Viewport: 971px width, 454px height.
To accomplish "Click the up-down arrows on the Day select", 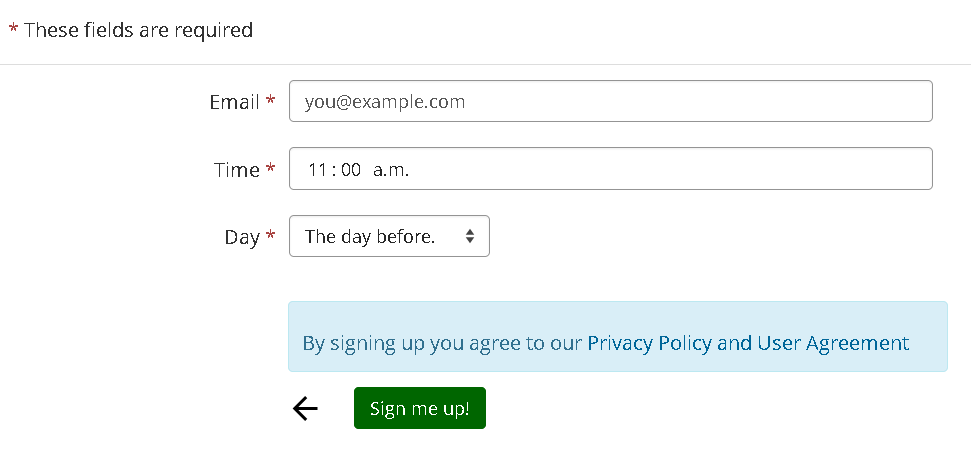I will coord(470,237).
